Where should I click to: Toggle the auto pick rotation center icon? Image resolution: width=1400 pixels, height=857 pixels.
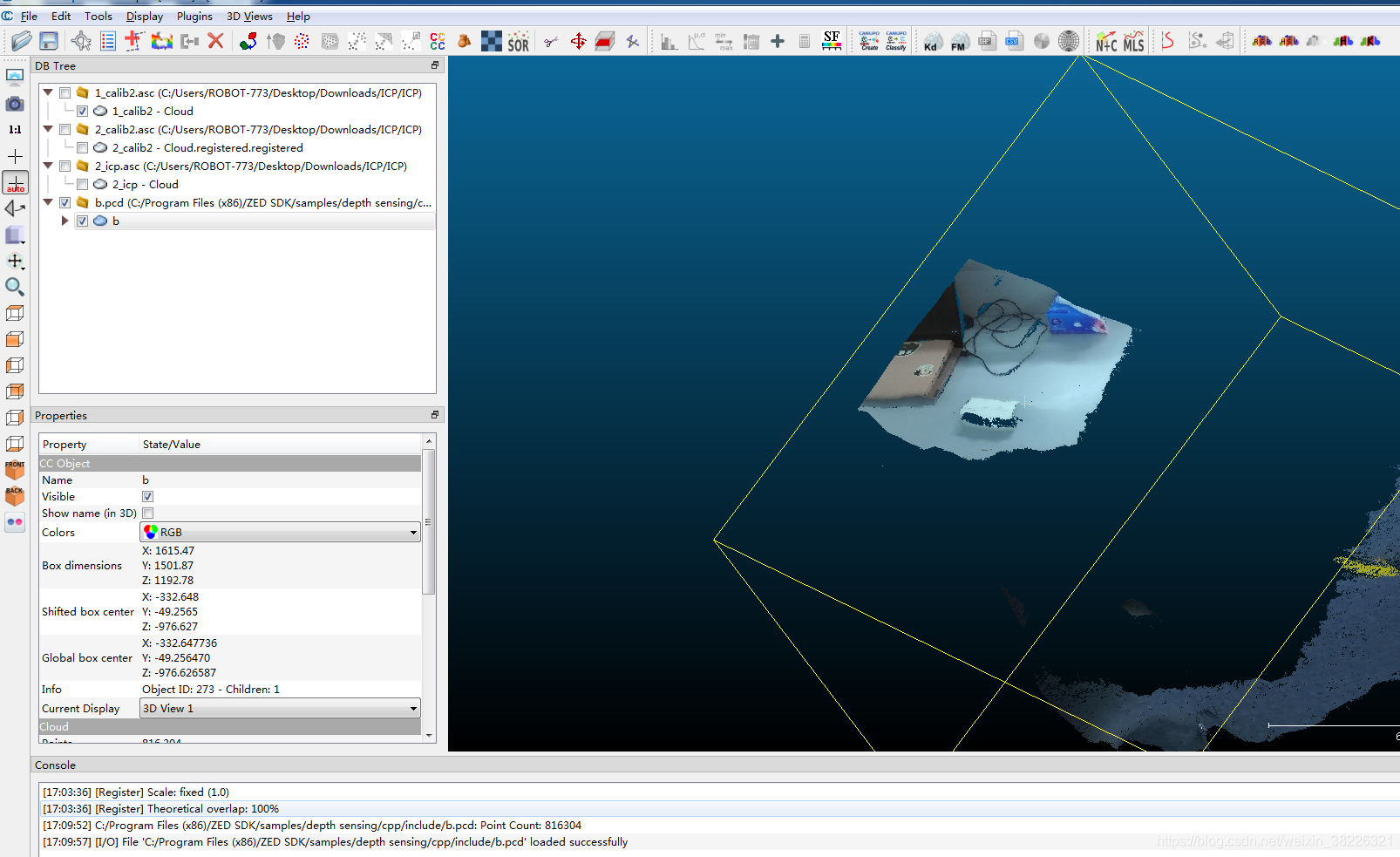click(x=16, y=182)
